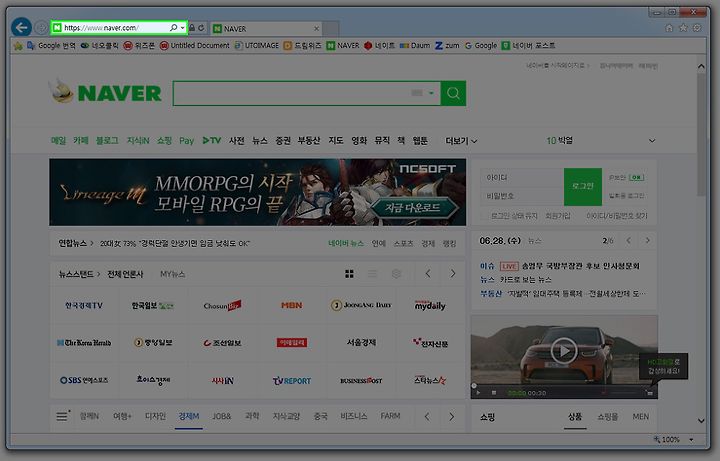Click the 비밀번호 password field
Screen dimensions: 720x461
[522, 196]
